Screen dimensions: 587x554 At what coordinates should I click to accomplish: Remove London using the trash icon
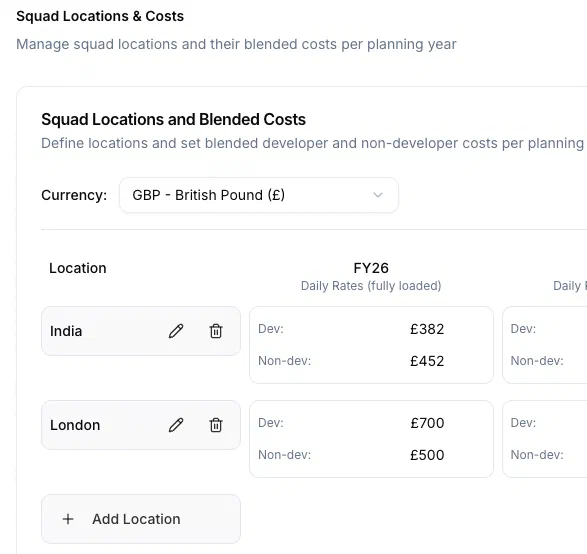click(216, 425)
